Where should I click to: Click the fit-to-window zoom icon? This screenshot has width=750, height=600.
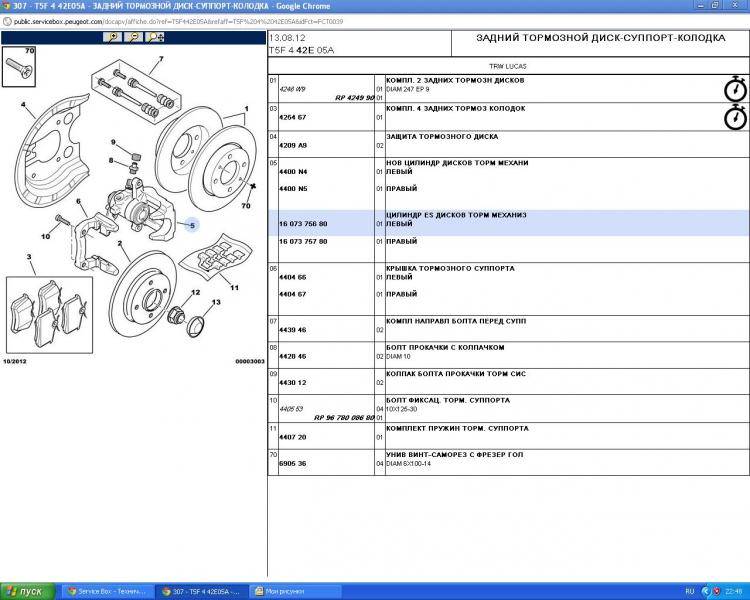point(155,37)
